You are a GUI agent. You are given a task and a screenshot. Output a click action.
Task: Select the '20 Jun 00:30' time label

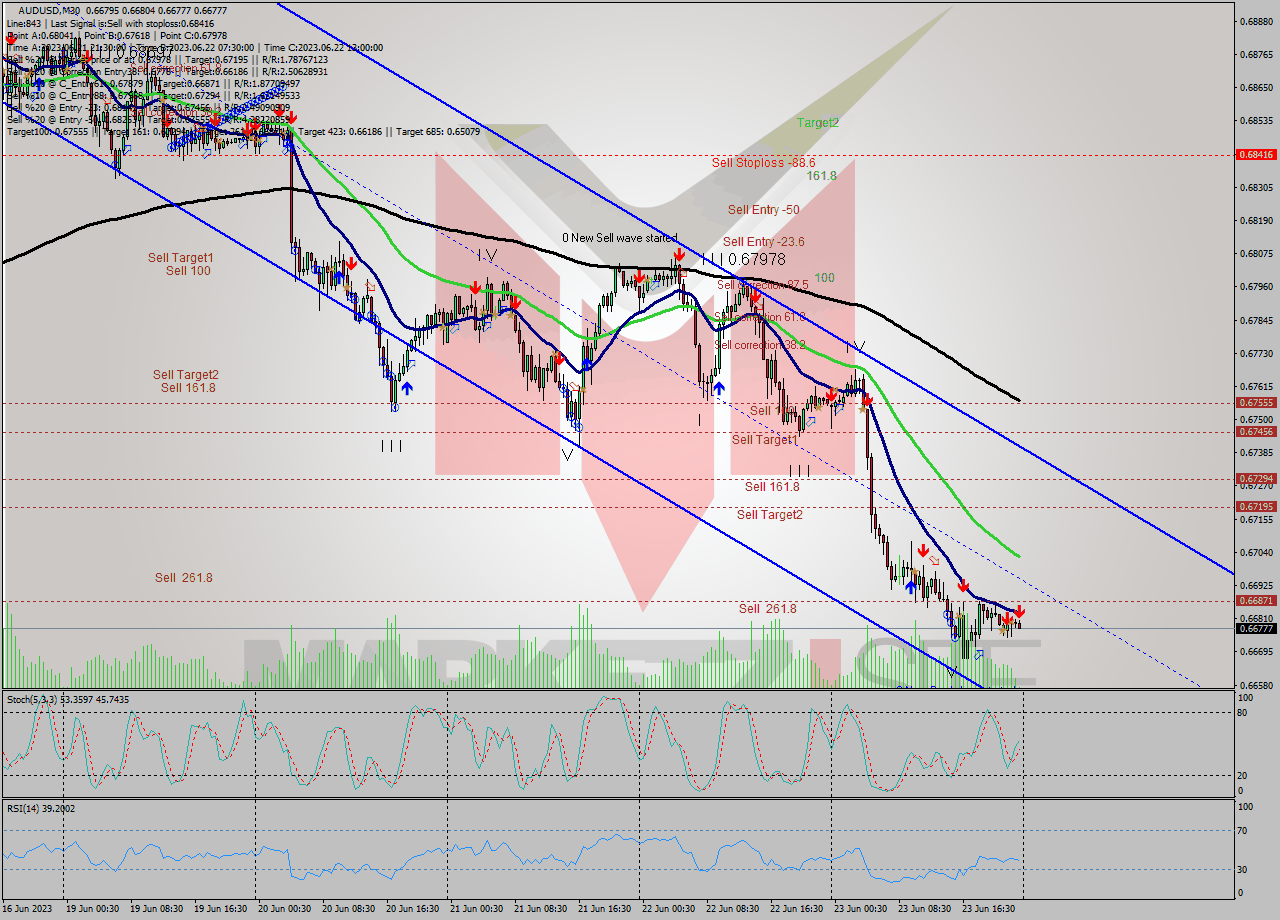[284, 909]
